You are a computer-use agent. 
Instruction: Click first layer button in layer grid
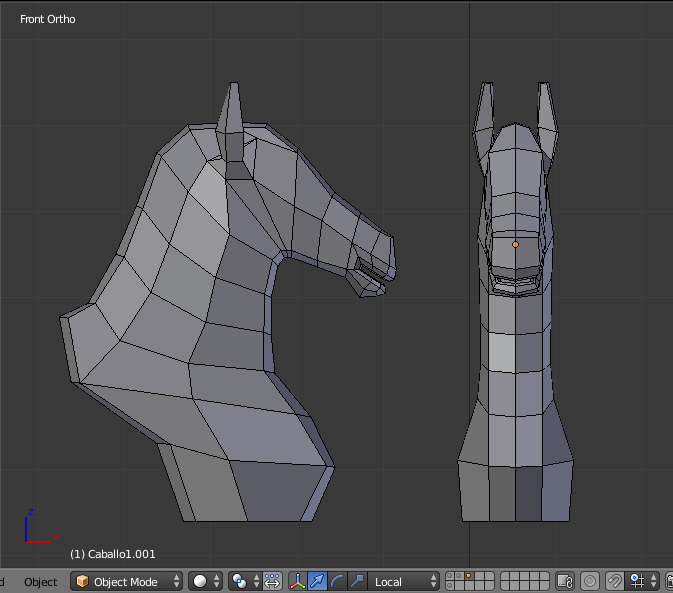[452, 576]
